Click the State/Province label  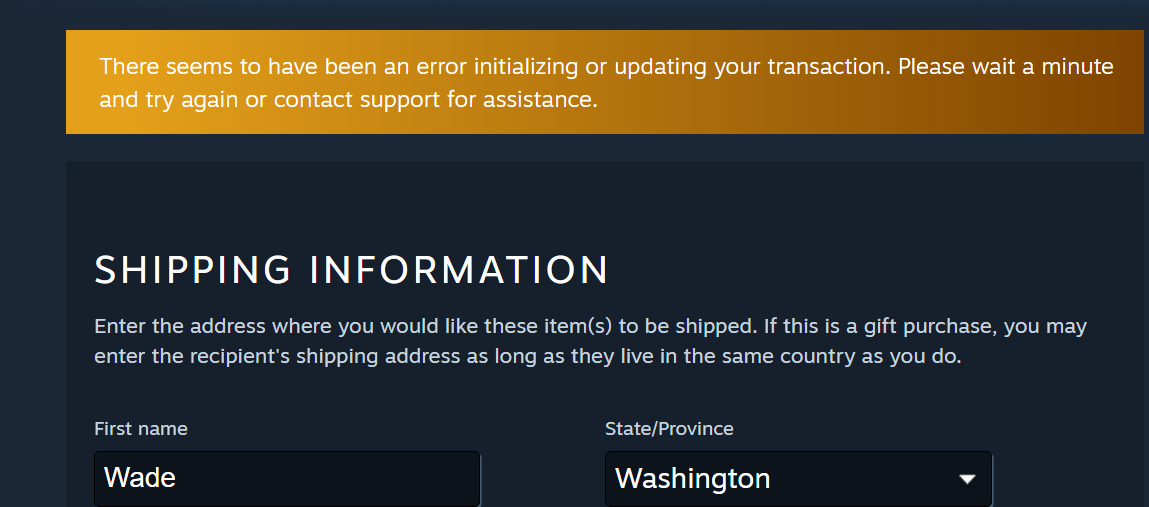[669, 429]
